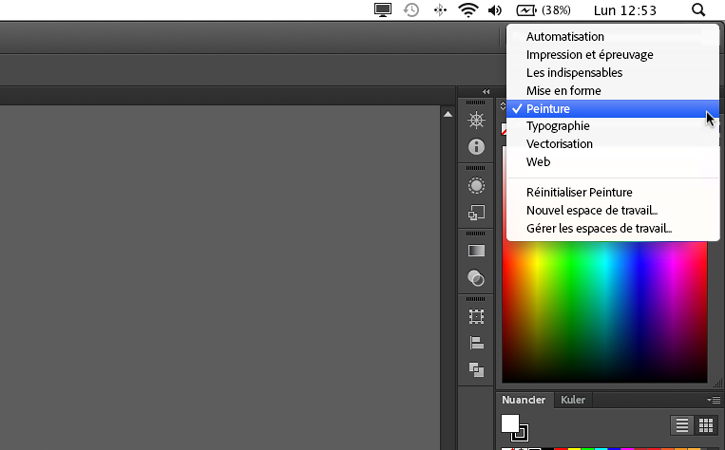
Task: Choose Nouvel espace de travail…
Action: [x=613, y=210]
